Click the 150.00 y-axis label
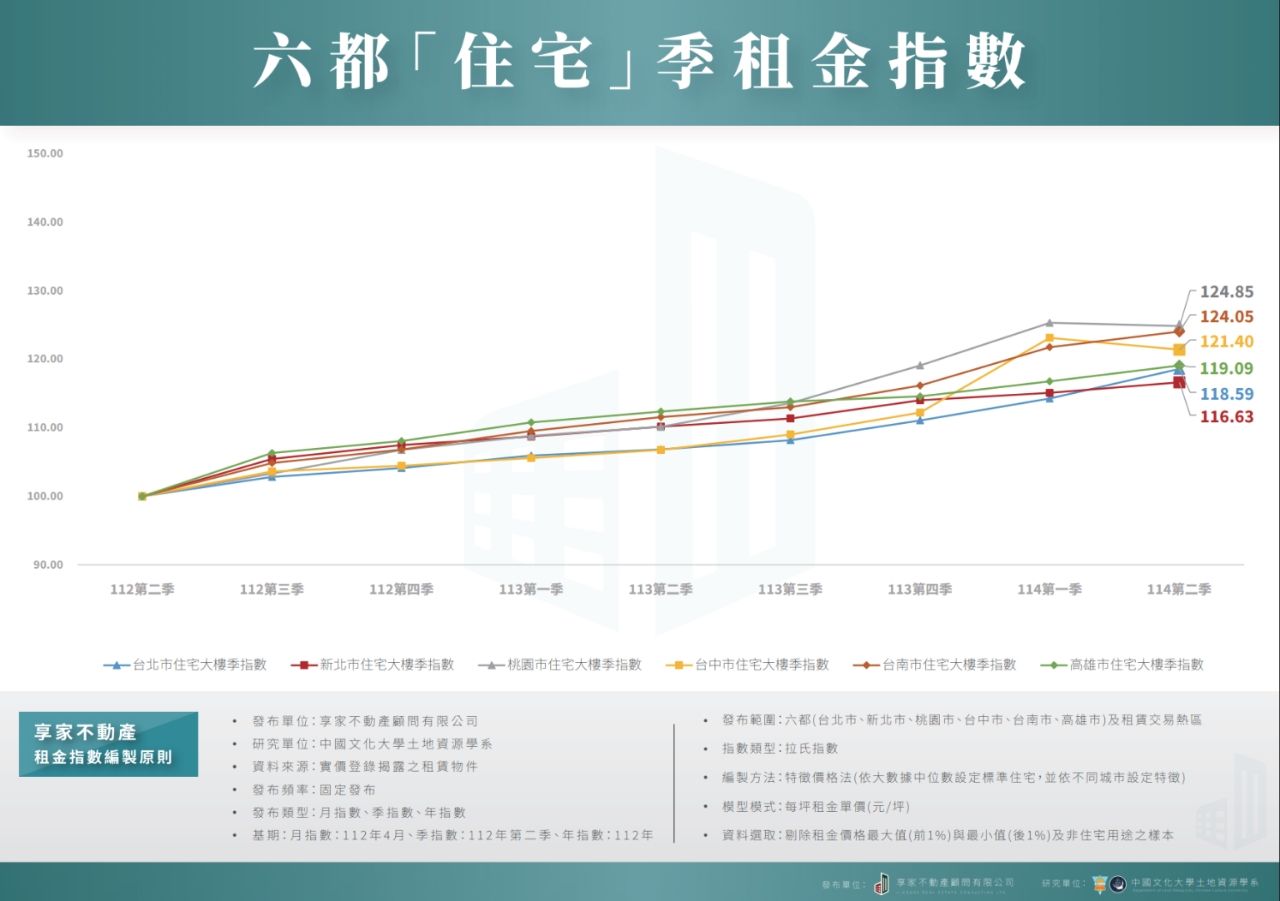 click(46, 154)
